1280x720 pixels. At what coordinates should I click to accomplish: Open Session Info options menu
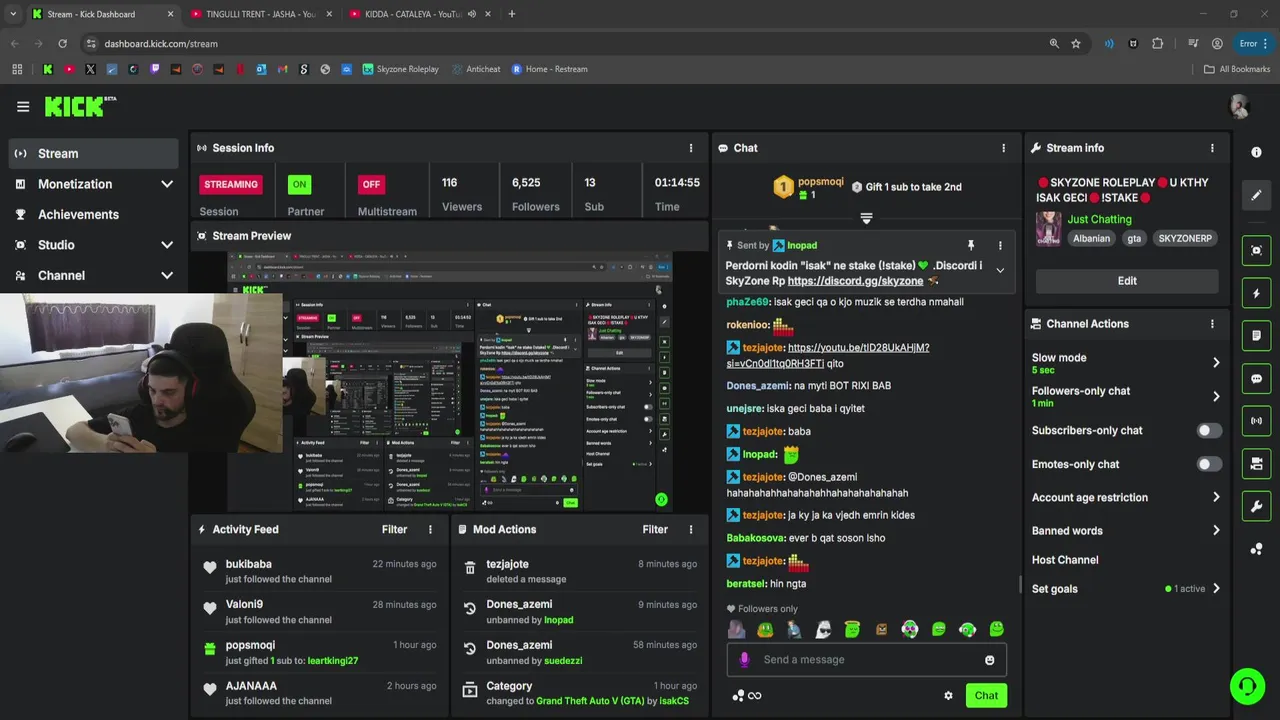(x=690, y=148)
